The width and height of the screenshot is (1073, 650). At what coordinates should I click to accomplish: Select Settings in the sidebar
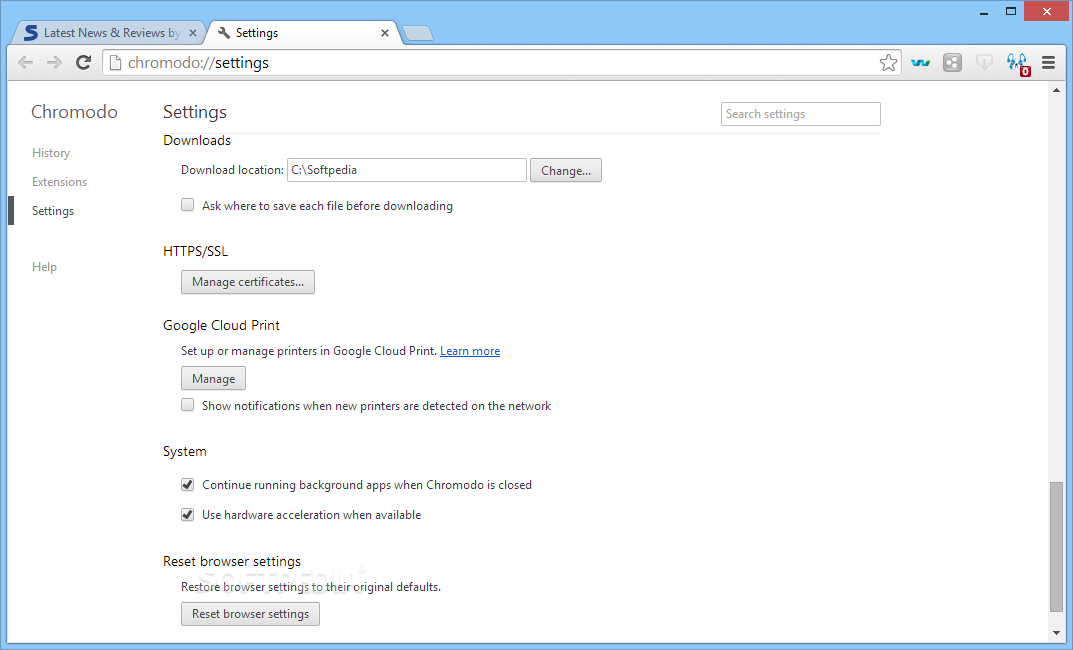53,211
